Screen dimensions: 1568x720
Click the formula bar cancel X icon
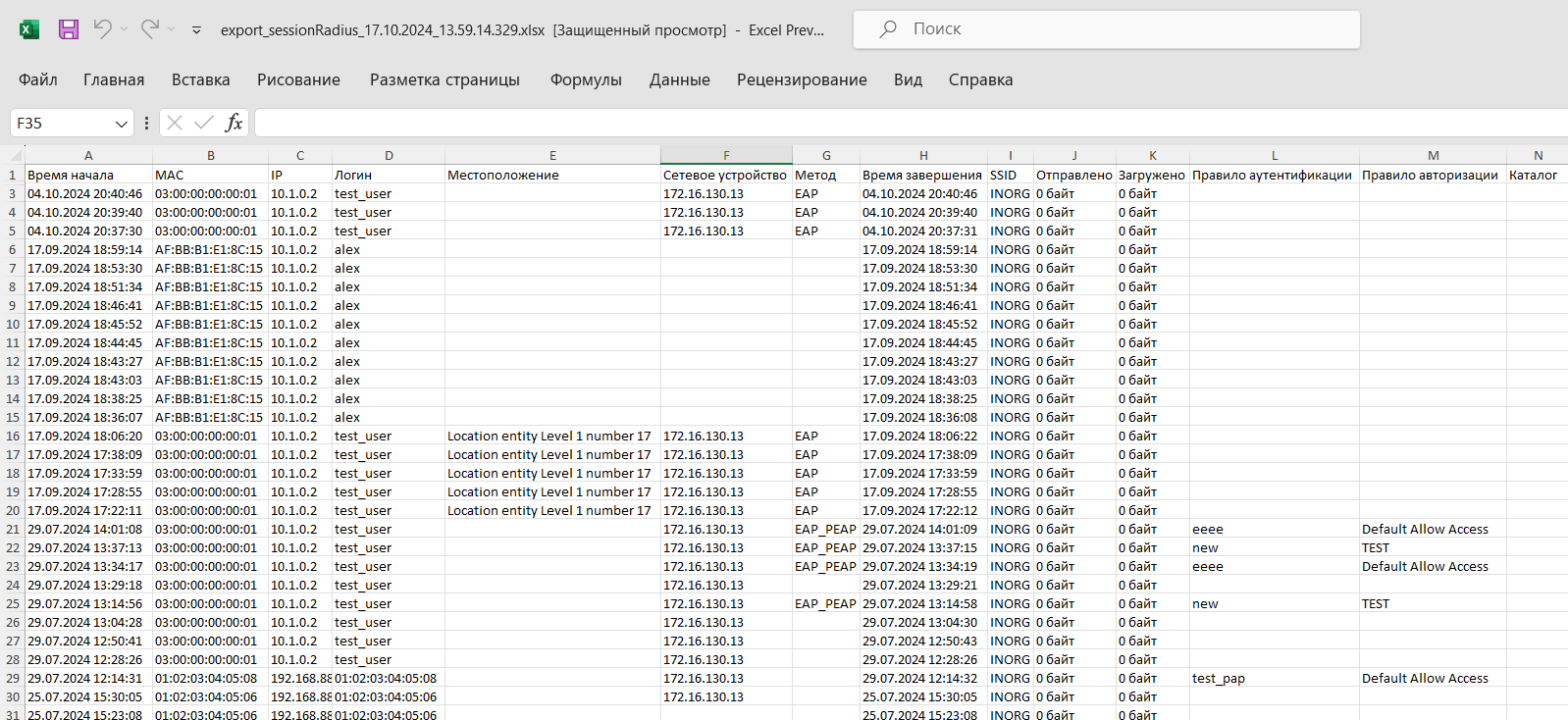click(x=175, y=123)
